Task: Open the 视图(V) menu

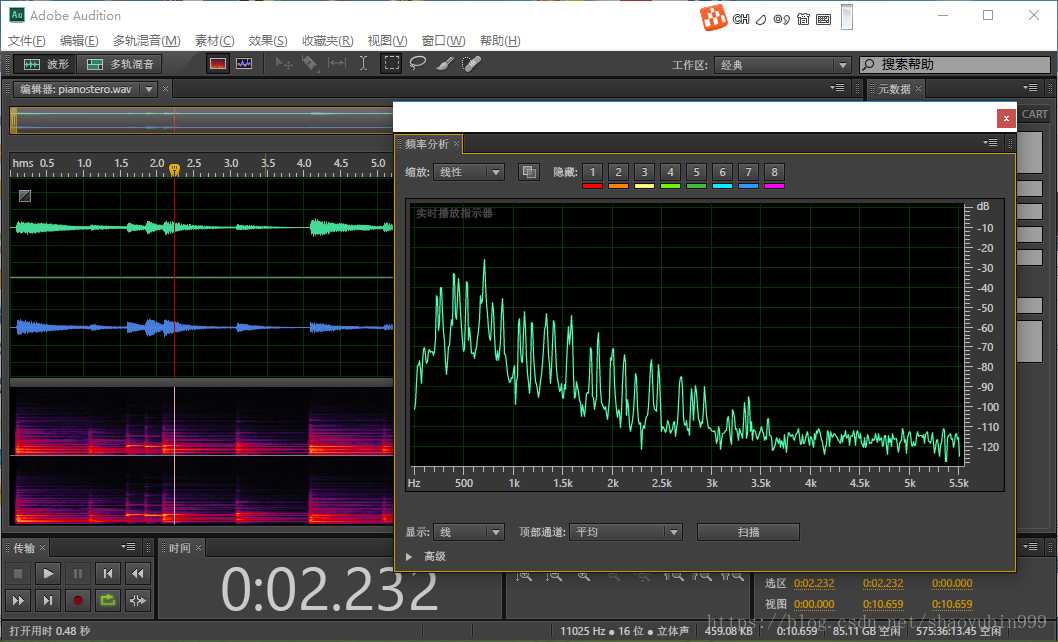Action: tap(387, 41)
